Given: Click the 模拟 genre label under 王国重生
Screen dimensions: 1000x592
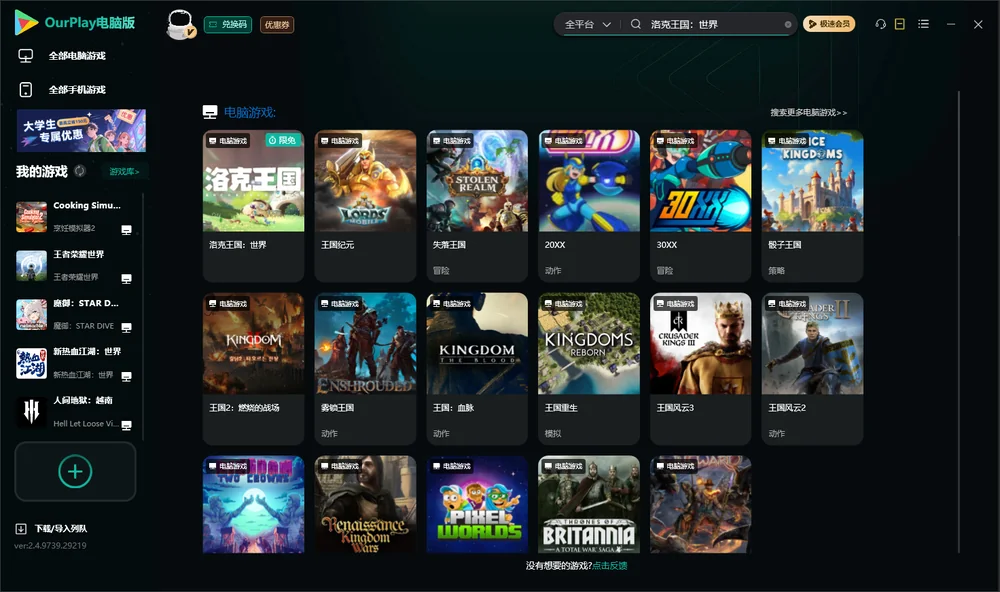Looking at the screenshot, I should click(x=553, y=433).
